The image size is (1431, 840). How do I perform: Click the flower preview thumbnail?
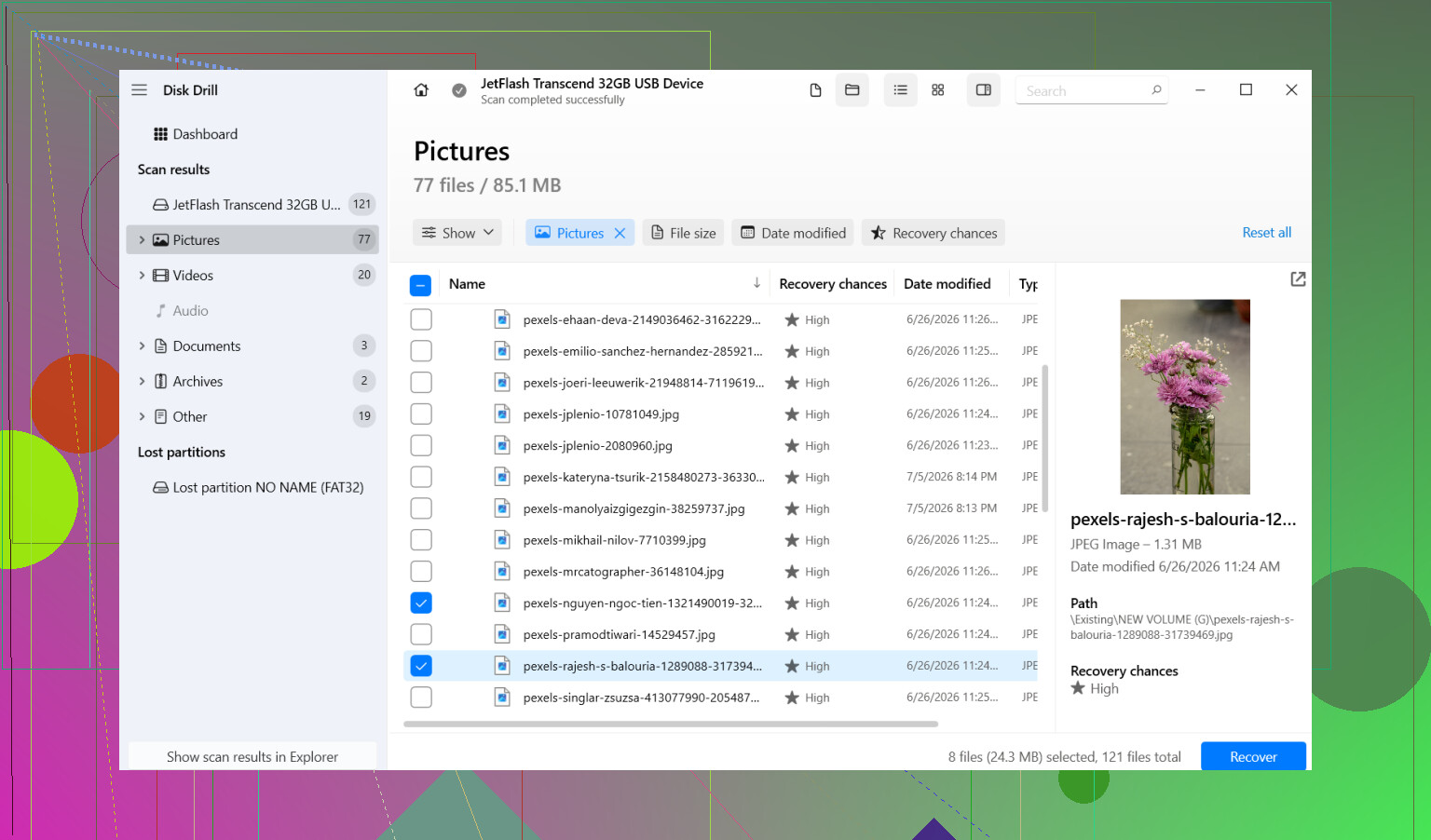(1184, 397)
